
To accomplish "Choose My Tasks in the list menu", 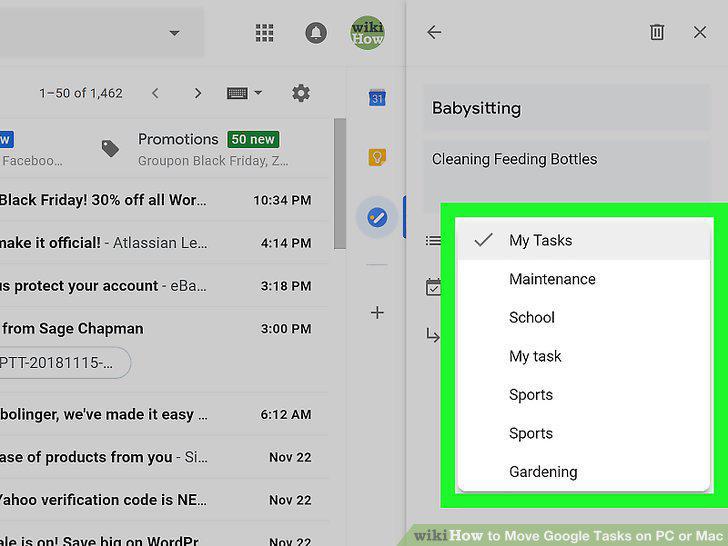I will [584, 240].
